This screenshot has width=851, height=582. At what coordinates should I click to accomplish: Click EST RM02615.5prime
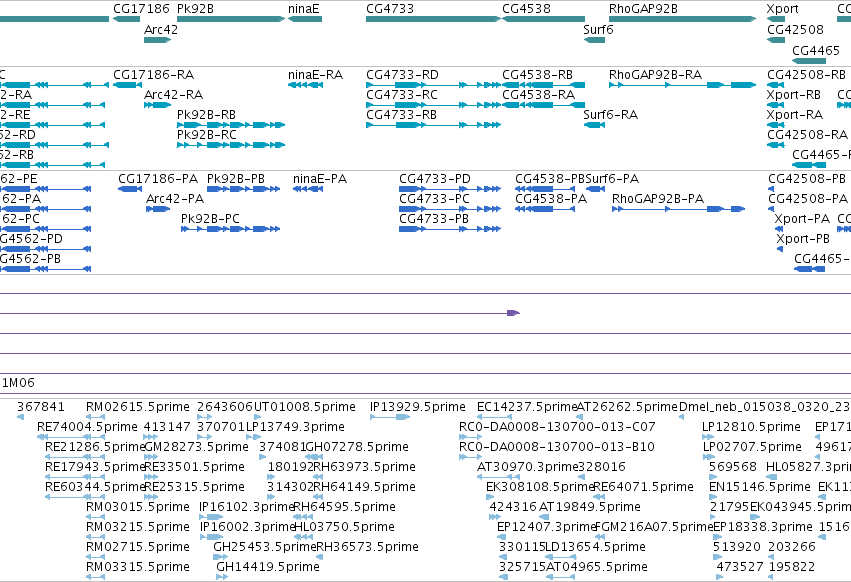138,407
